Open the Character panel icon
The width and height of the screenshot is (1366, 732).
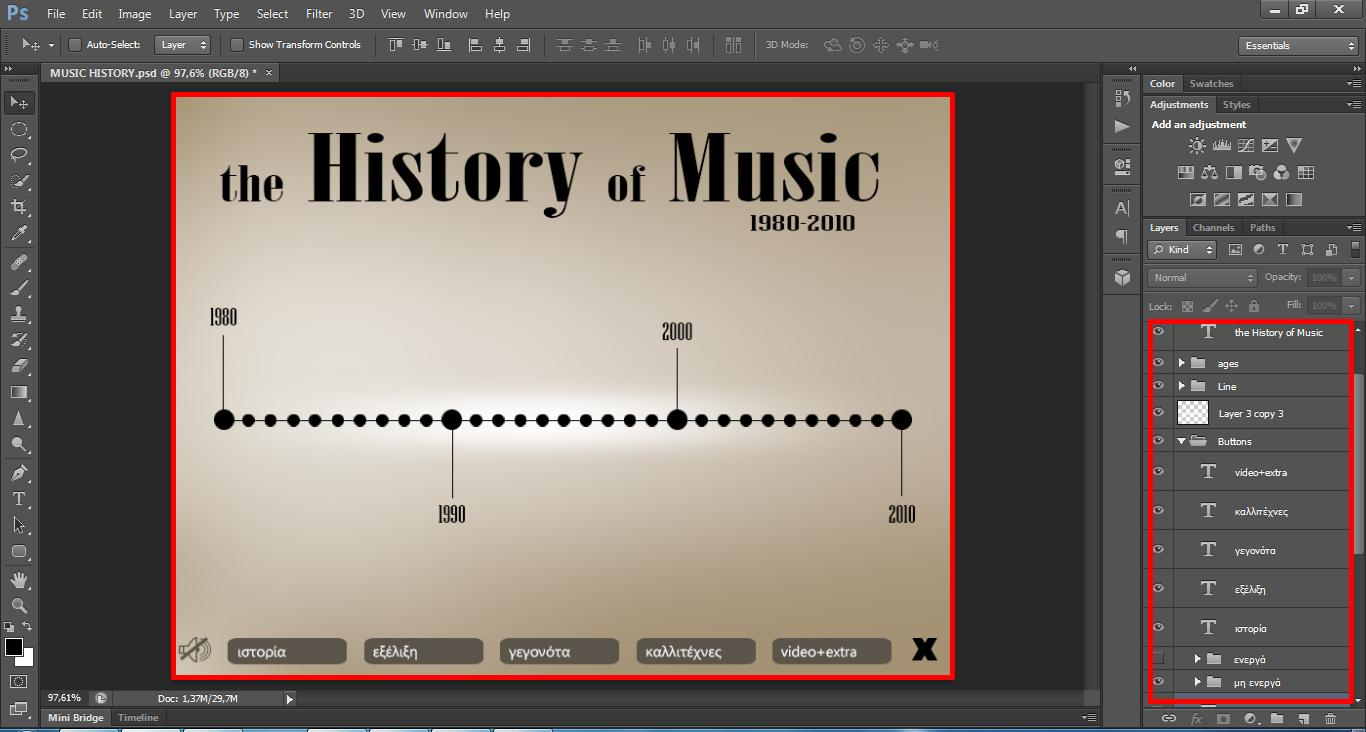click(1122, 208)
